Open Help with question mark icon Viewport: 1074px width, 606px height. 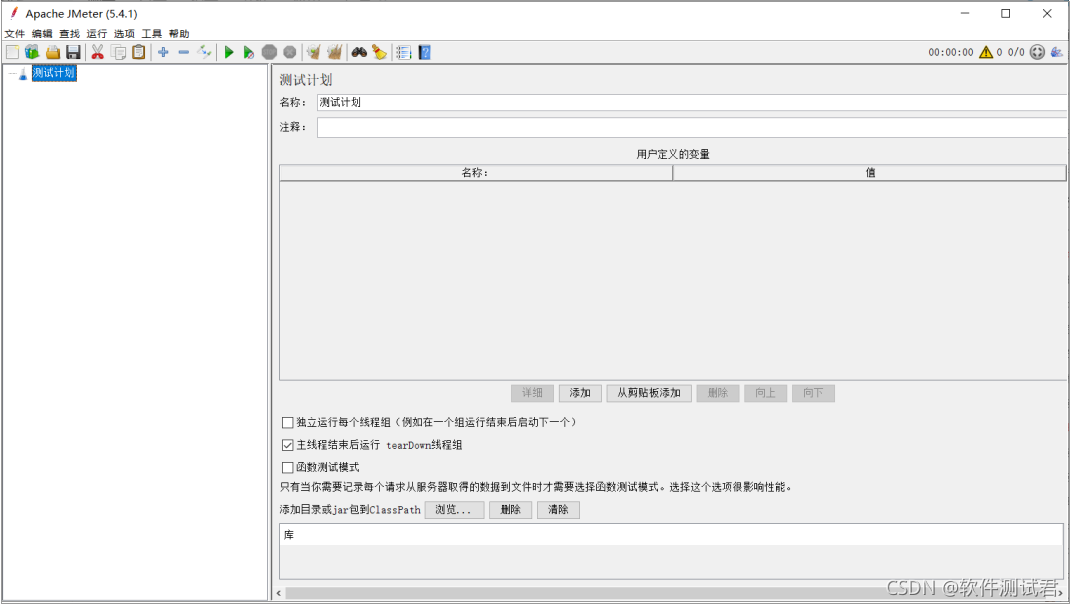(425, 52)
